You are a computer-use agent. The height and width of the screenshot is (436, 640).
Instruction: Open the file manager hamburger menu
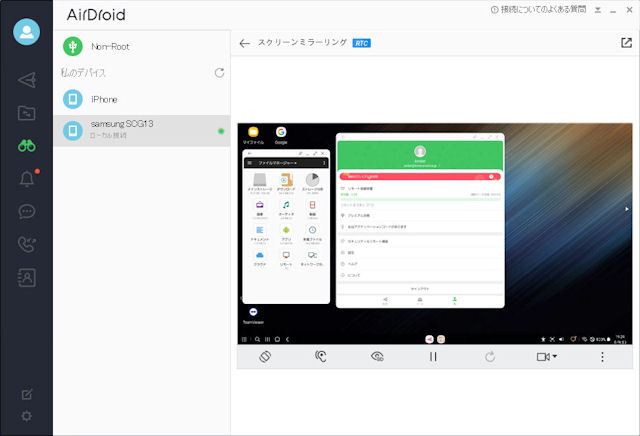[250, 163]
